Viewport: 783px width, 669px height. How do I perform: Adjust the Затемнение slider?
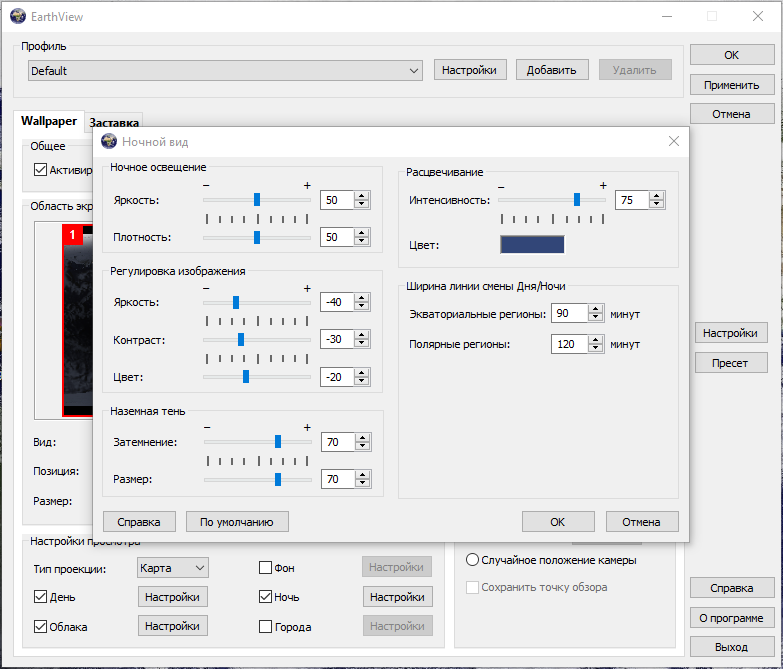(278, 442)
